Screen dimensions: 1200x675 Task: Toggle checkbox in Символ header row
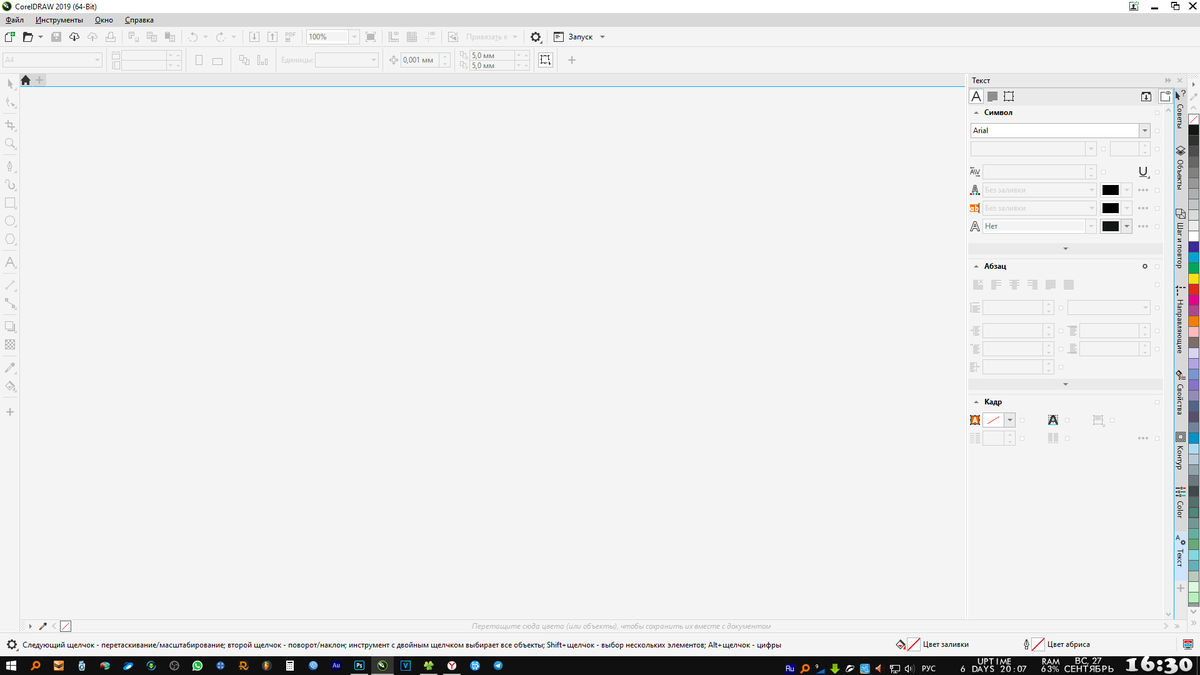coord(1158,113)
